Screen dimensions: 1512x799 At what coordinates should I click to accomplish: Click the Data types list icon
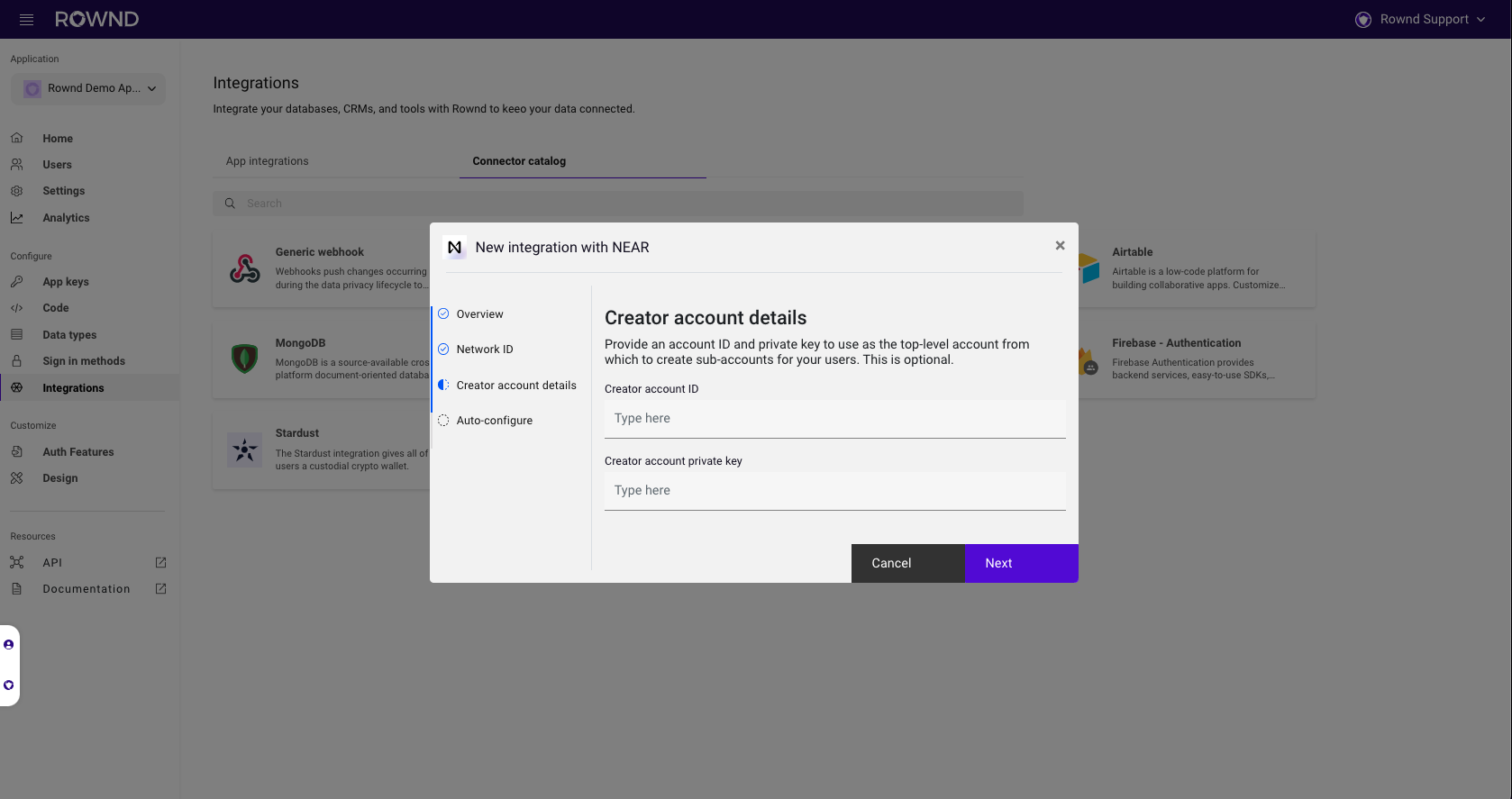(17, 334)
